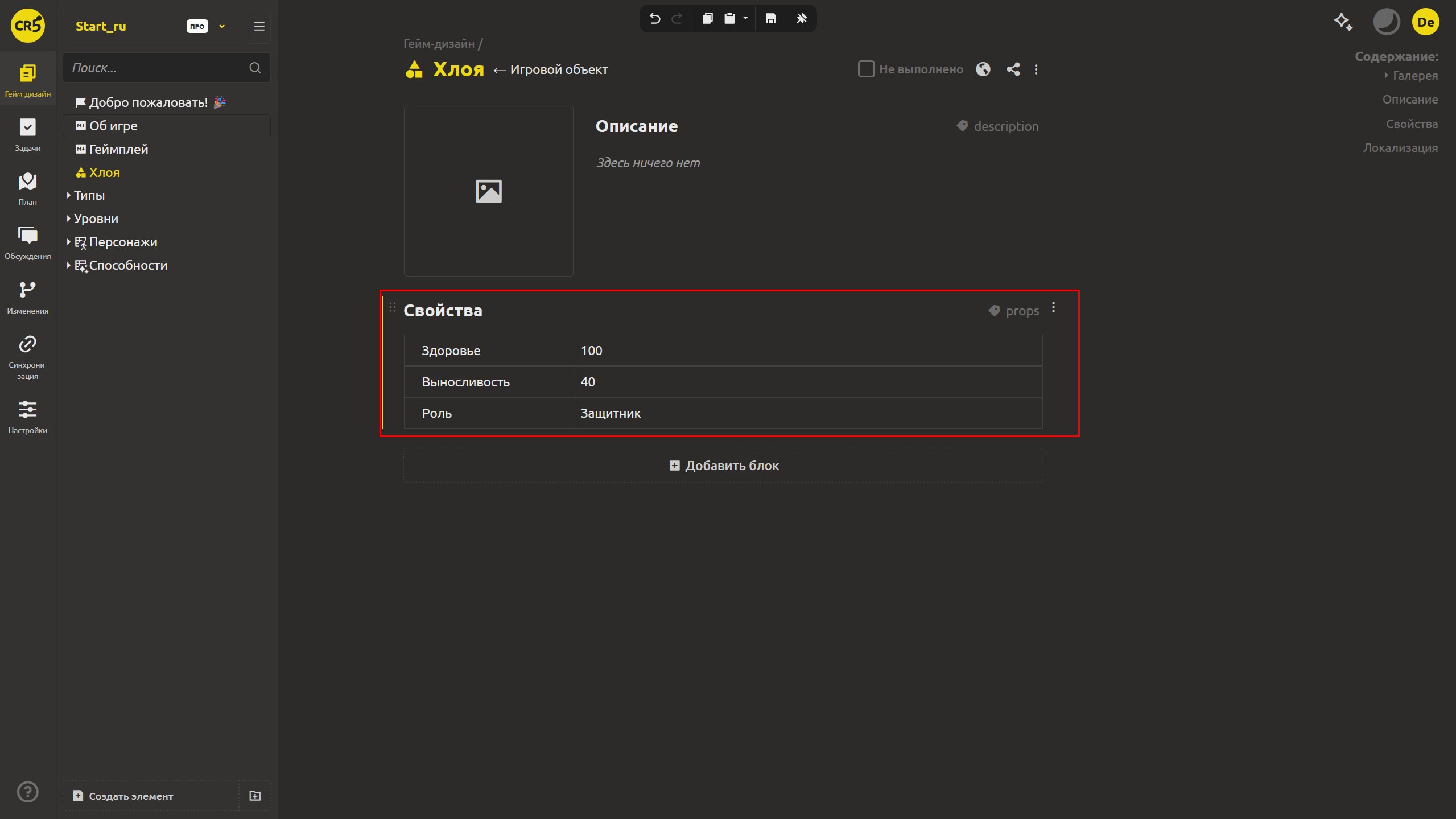
Task: Click the props tag label
Action: tap(1014, 311)
